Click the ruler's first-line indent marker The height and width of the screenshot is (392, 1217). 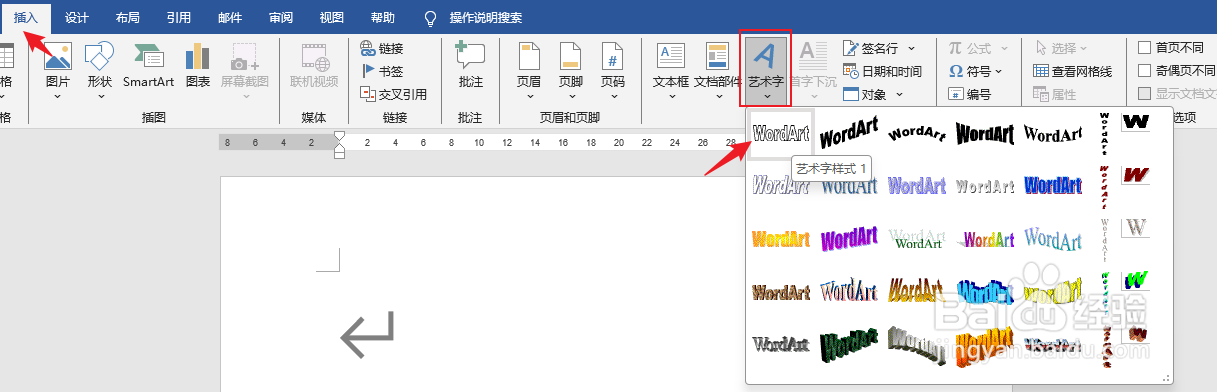[x=339, y=136]
